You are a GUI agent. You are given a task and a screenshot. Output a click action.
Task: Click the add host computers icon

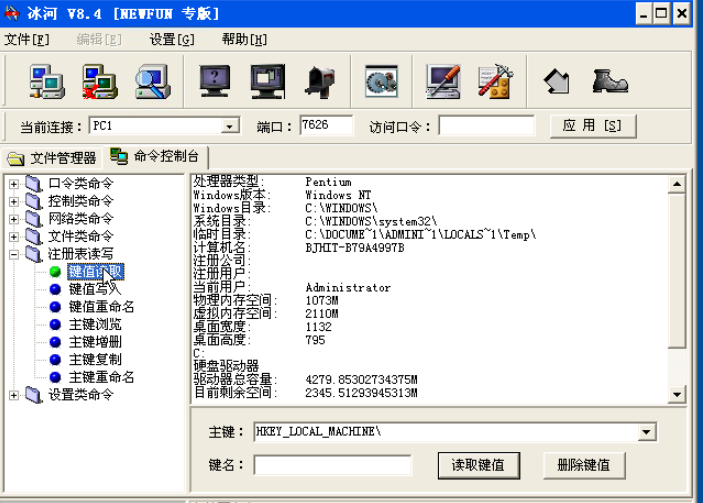47,82
